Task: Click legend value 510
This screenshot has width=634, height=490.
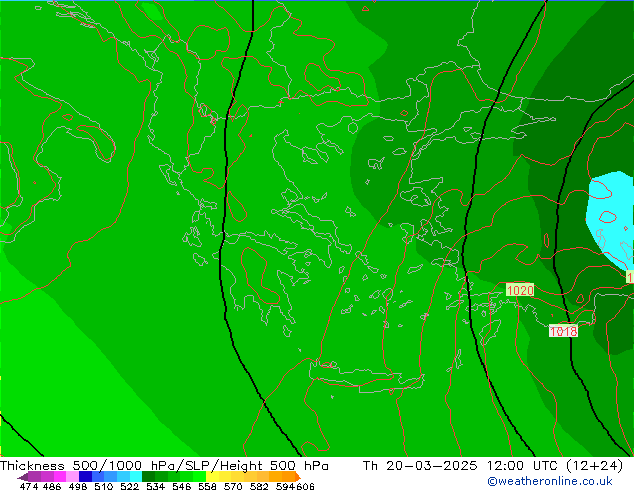Action: (104, 486)
